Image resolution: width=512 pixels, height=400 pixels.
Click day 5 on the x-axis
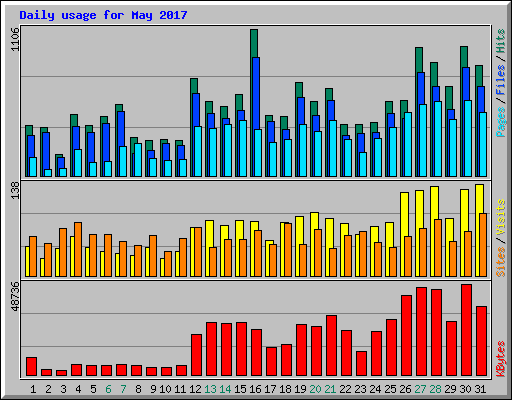[x=93, y=389]
